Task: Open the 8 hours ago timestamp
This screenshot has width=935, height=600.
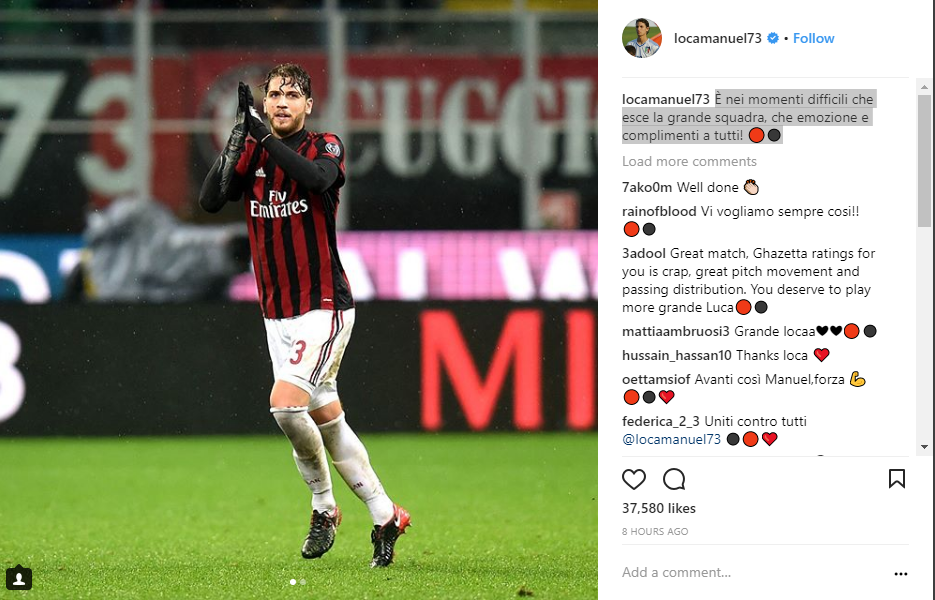Action: click(x=655, y=531)
